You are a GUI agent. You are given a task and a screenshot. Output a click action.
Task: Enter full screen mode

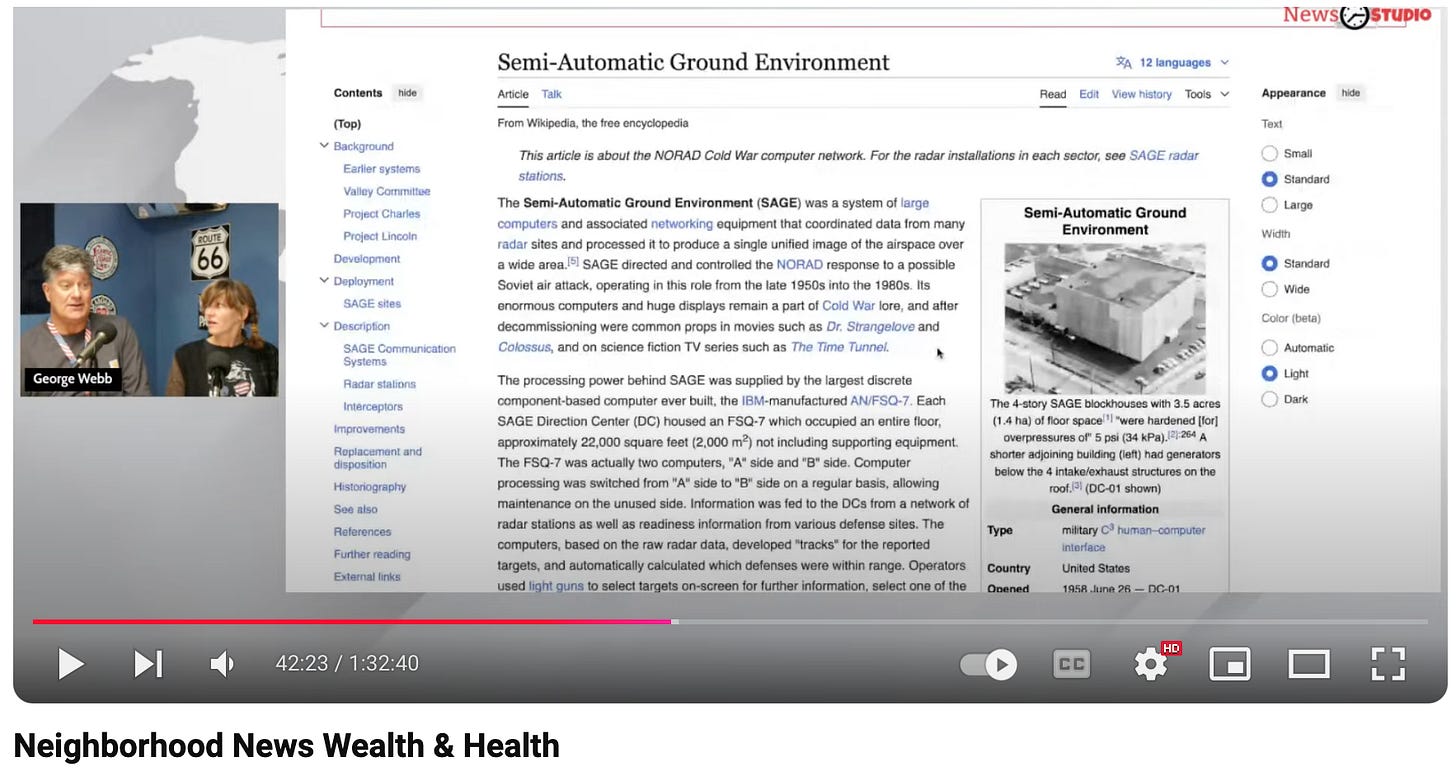click(1388, 664)
